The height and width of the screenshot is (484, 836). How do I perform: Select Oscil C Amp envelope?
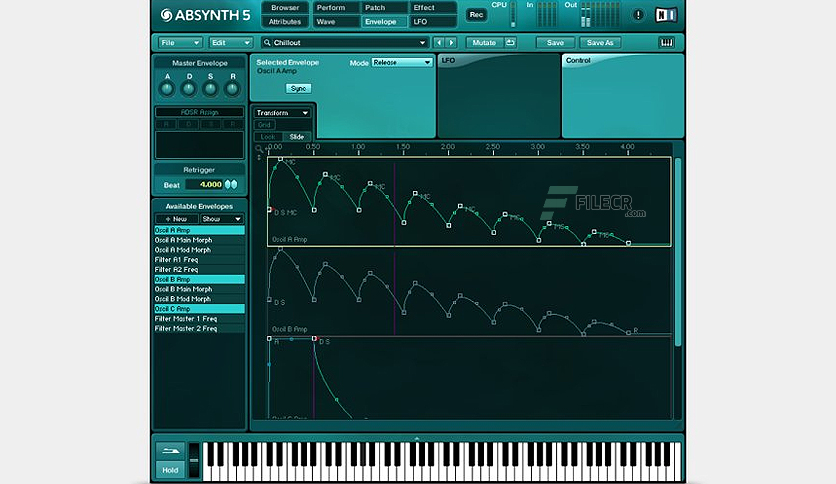click(199, 309)
